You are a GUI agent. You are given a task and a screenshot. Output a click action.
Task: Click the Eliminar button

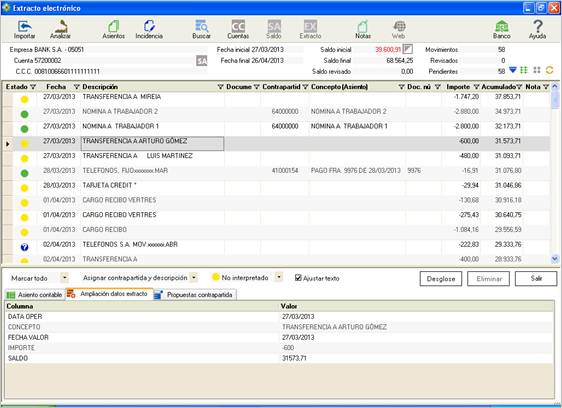489,279
